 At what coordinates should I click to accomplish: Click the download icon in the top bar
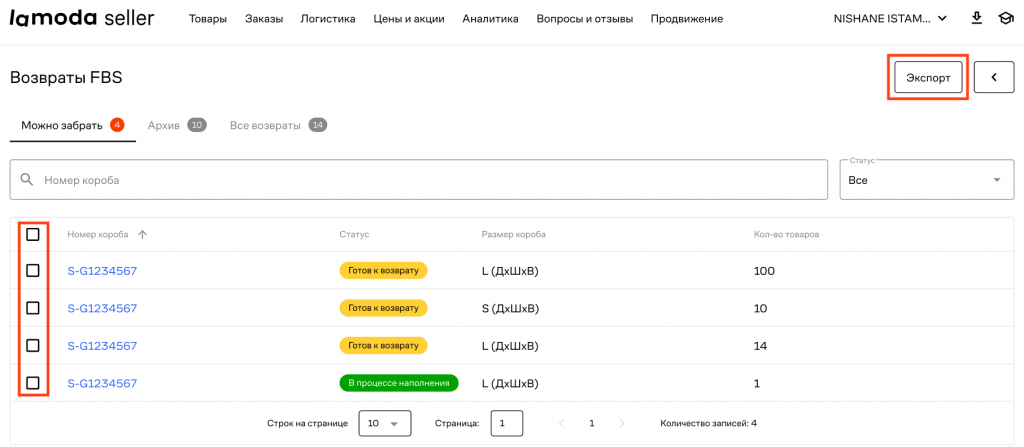(976, 18)
